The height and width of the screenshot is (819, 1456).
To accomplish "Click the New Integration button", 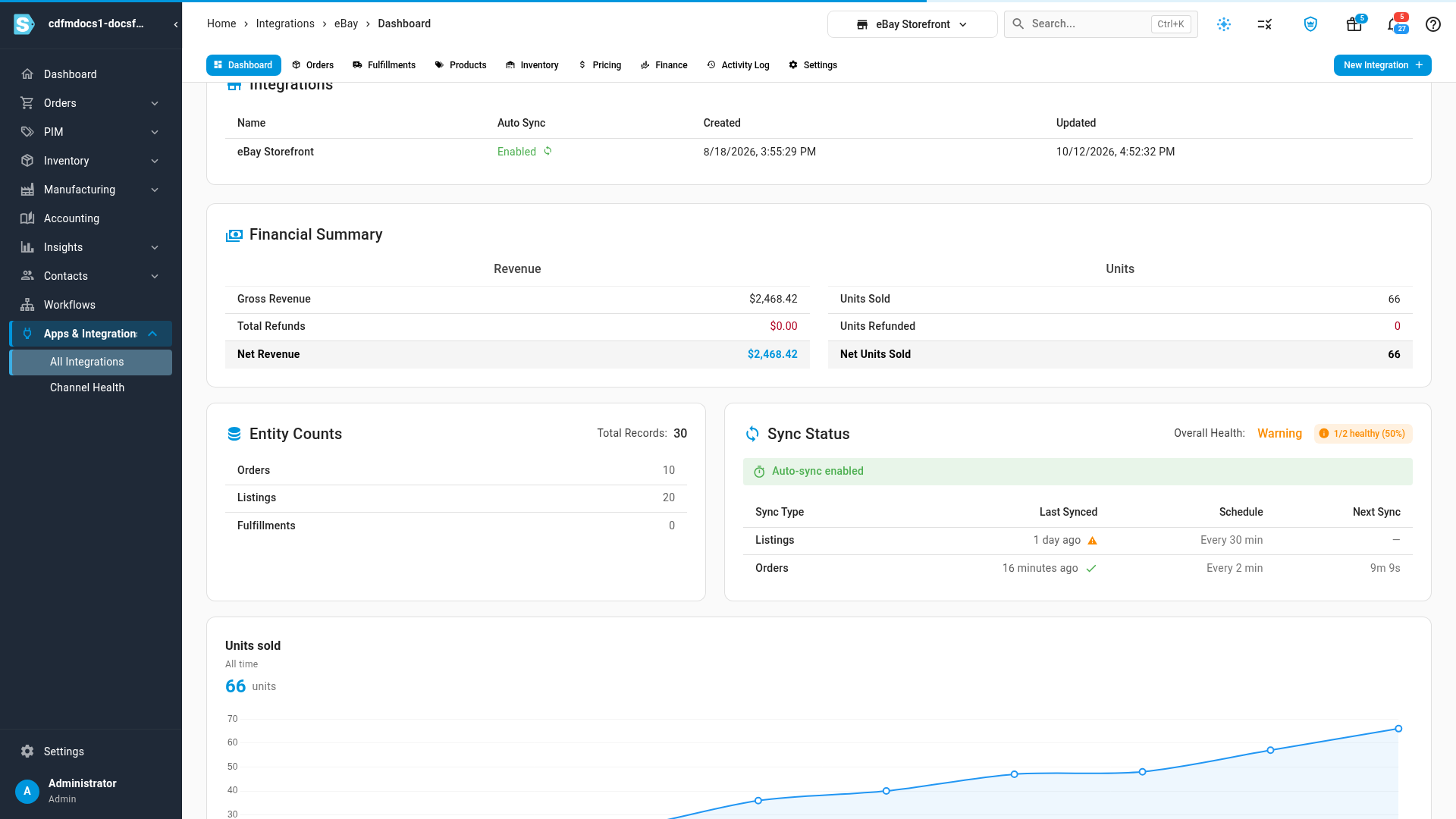I will coord(1382,65).
